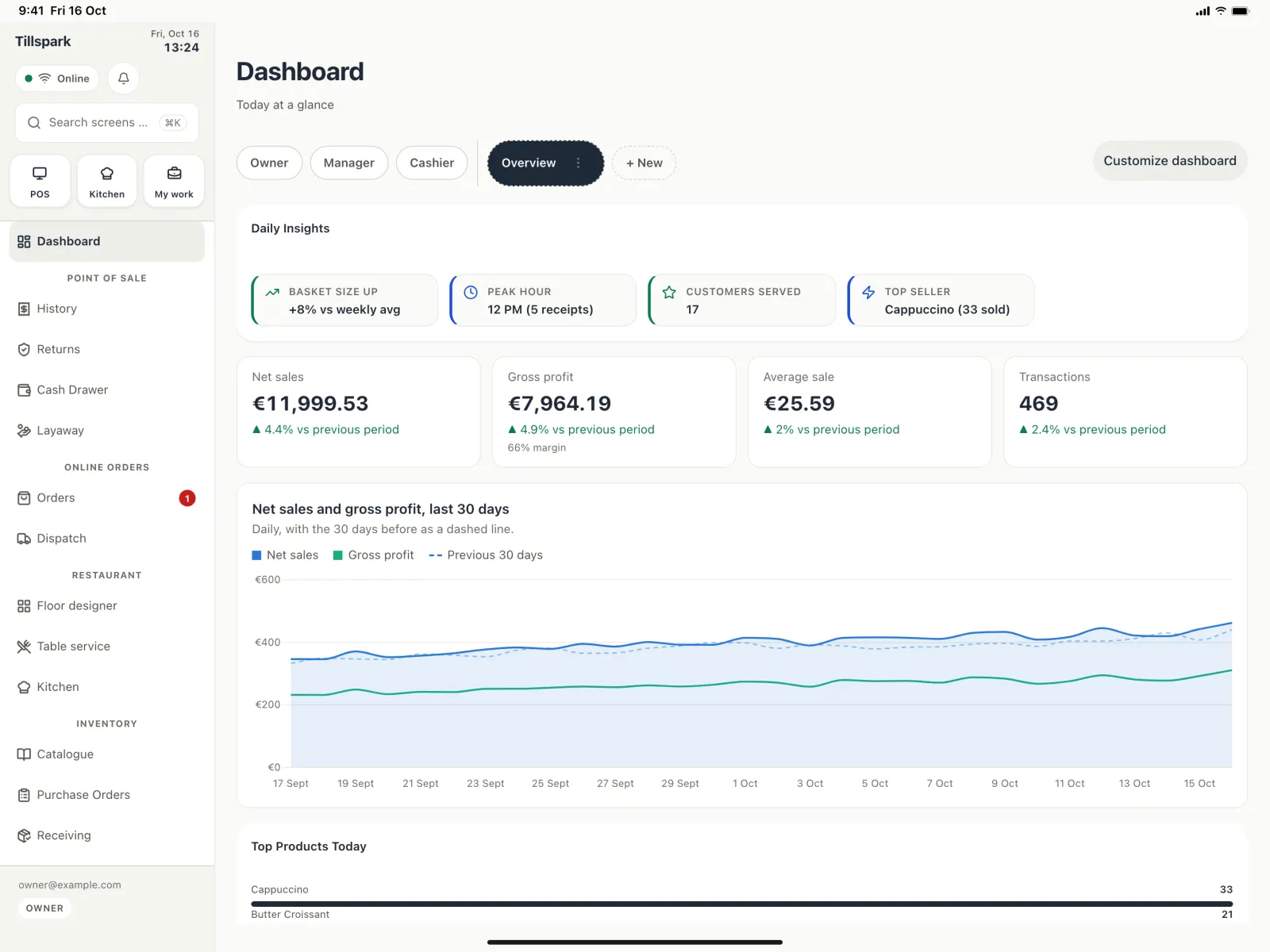
Task: Open History in the sidebar
Action: click(107, 309)
